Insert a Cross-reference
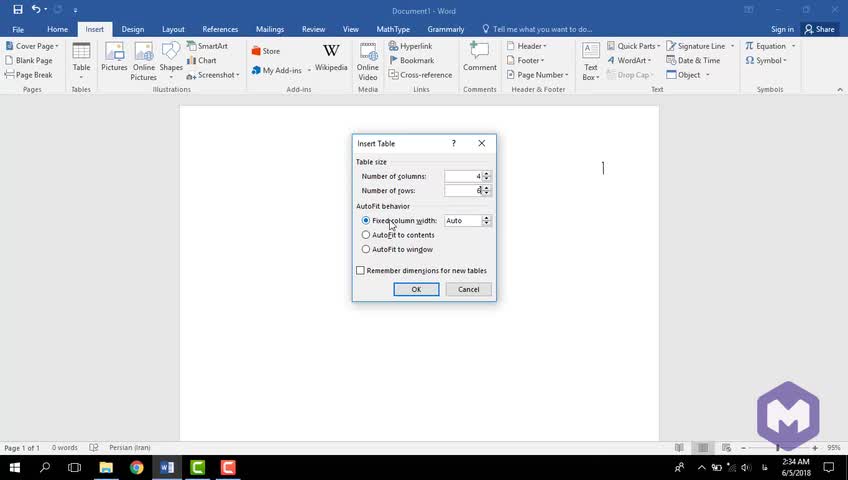Screen dimensions: 848x480 [x=420, y=75]
